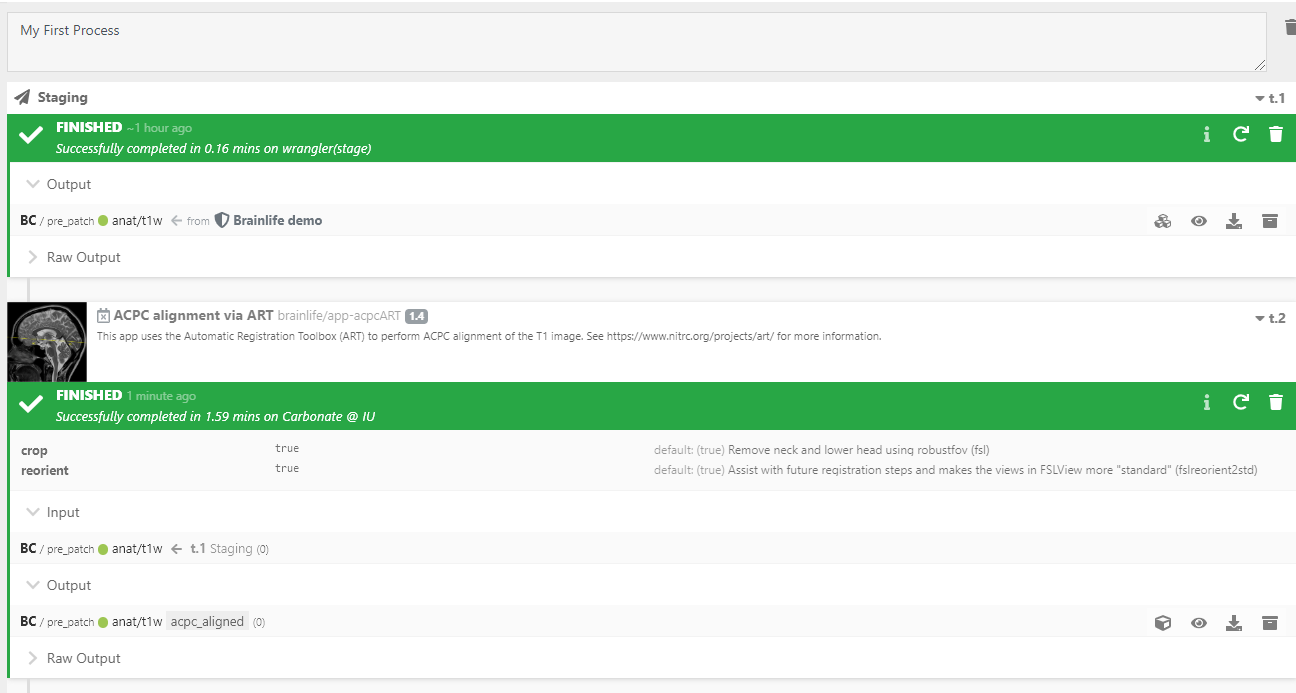Click the stacked-cubes icon on staged anat/t1w output
1296x693 pixels.
pos(1162,220)
